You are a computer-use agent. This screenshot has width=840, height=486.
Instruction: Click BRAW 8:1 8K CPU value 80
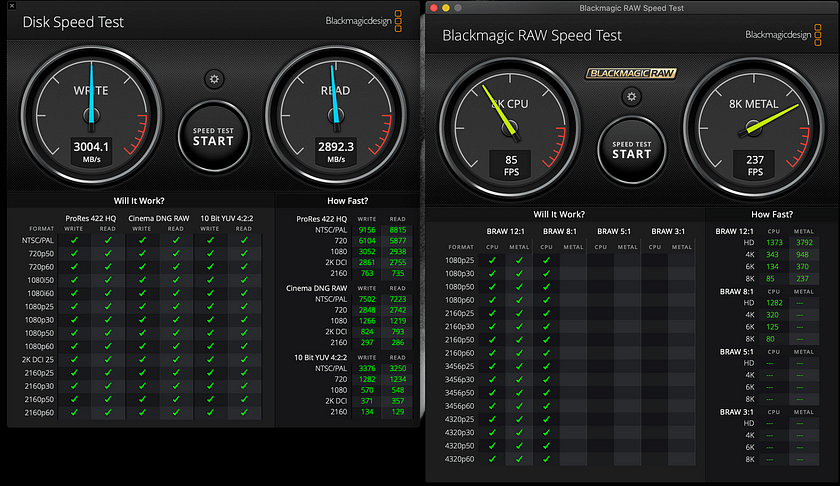[x=770, y=339]
